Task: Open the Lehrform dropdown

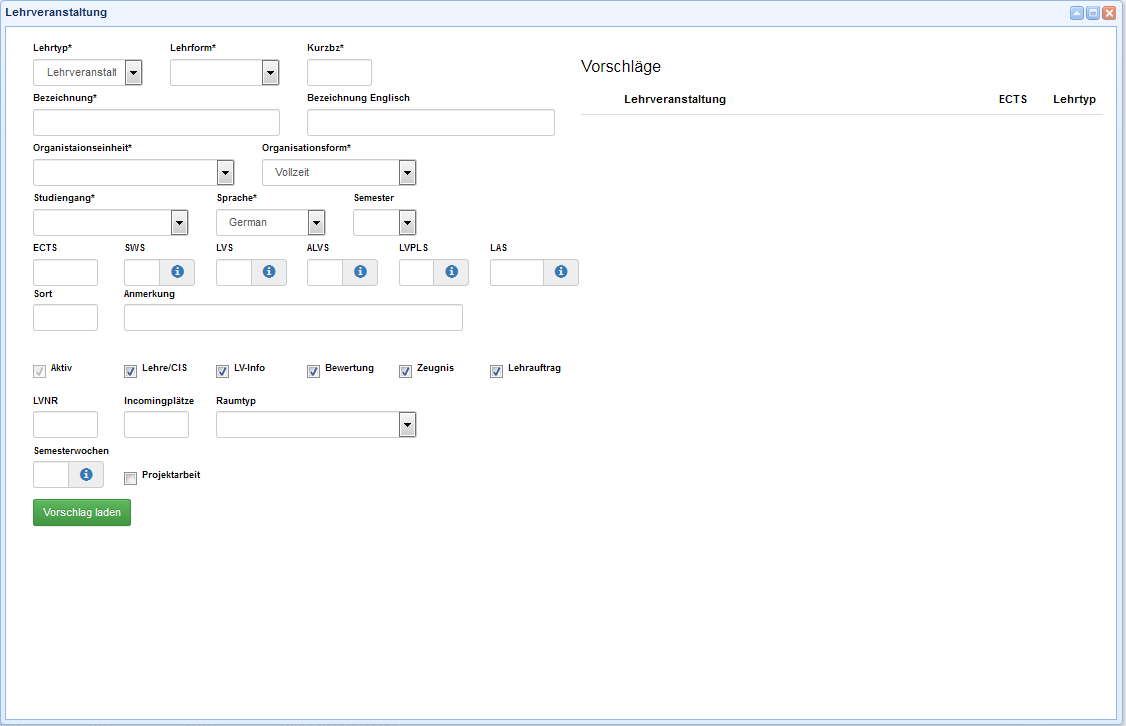Action: (270, 72)
